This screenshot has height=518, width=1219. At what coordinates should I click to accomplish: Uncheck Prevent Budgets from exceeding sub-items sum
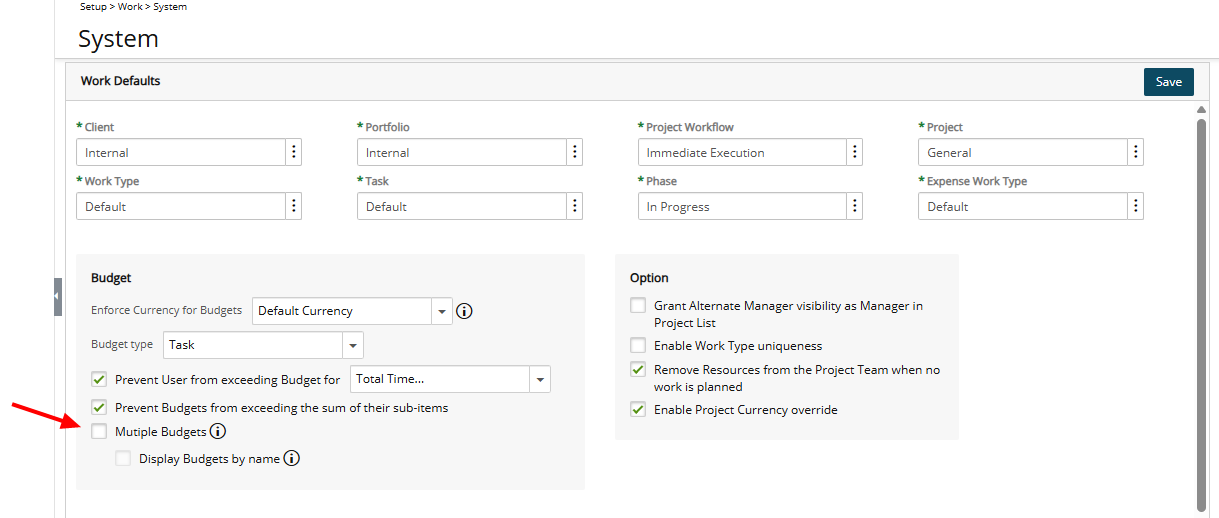point(99,407)
